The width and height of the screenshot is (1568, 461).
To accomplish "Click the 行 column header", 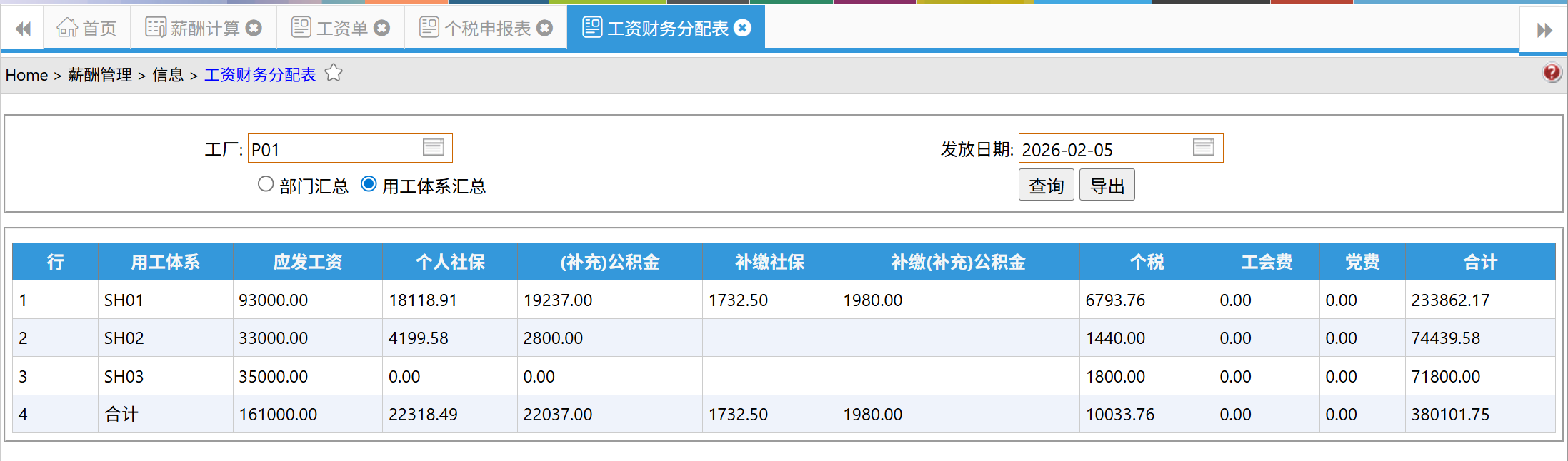I will coord(55,262).
